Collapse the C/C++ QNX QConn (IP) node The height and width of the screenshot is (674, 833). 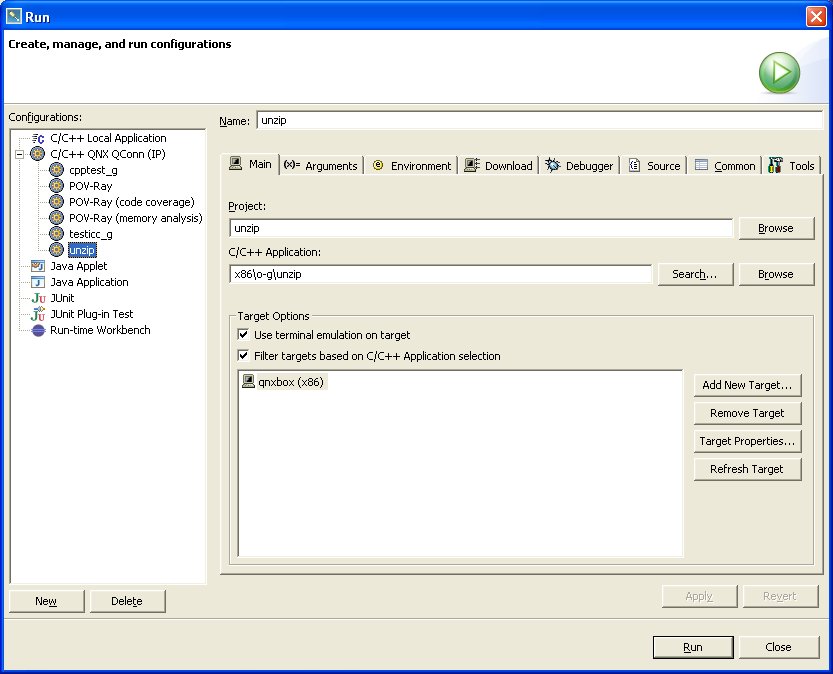(x=21, y=154)
